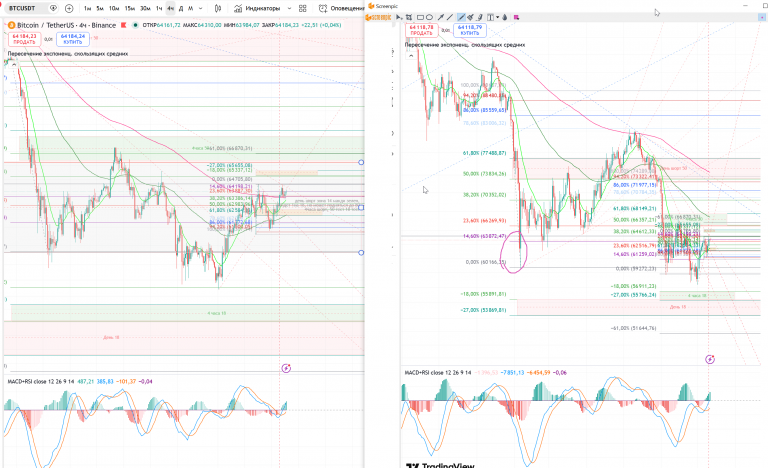768x468 pixels.
Task: Click the -18,00% (55 891,81) label
Action: [483, 294]
